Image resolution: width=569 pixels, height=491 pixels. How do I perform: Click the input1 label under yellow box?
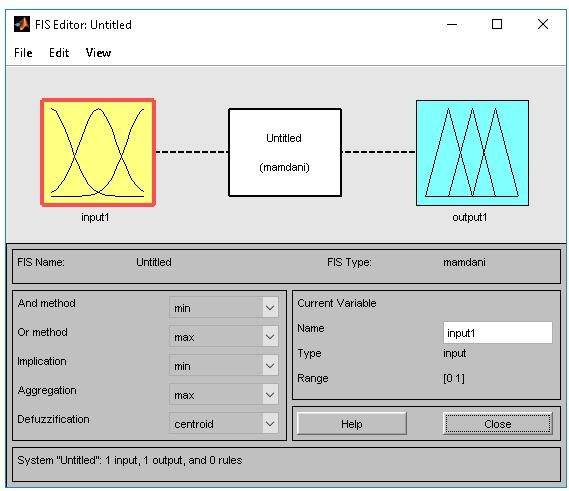pos(95,217)
